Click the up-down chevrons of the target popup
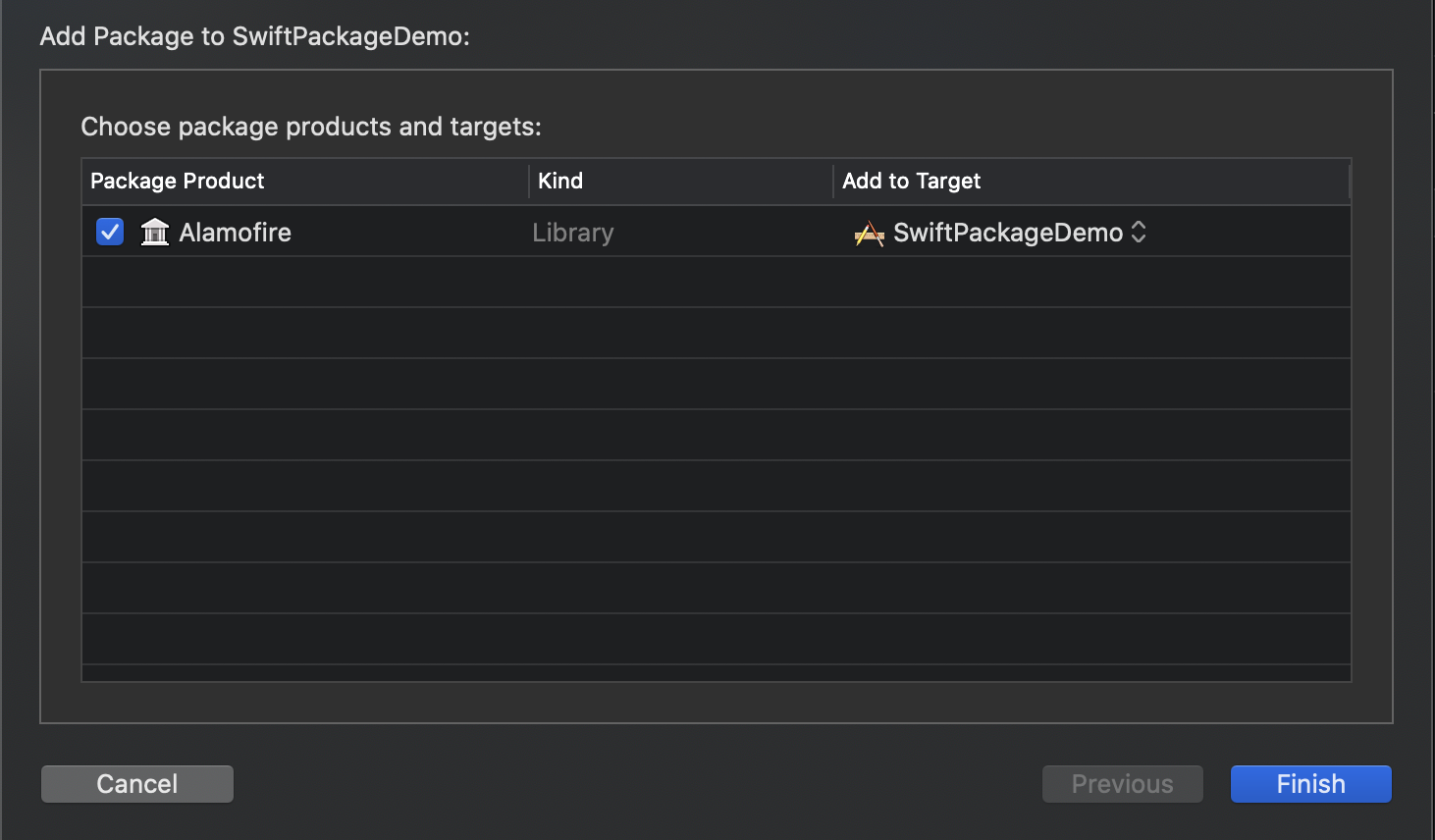 coord(1139,233)
